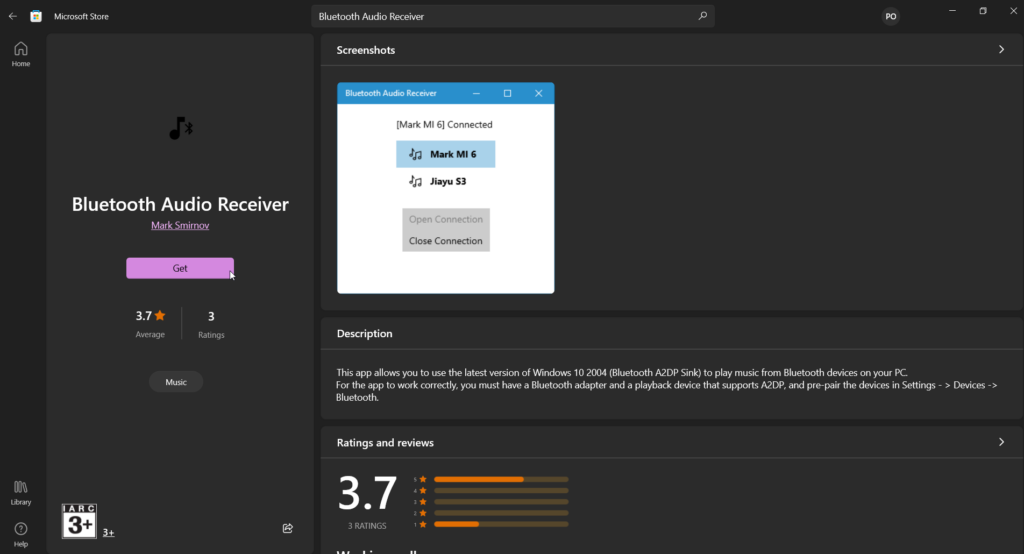Click the 'Bluetooth Audio Receiver' app title
Image resolution: width=1024 pixels, height=554 pixels.
point(180,204)
